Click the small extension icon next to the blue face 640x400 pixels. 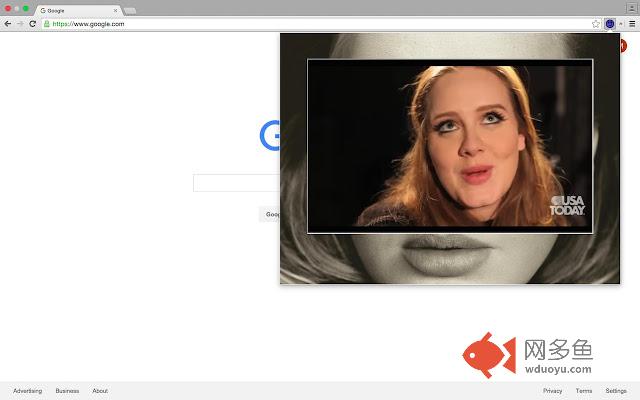click(621, 24)
